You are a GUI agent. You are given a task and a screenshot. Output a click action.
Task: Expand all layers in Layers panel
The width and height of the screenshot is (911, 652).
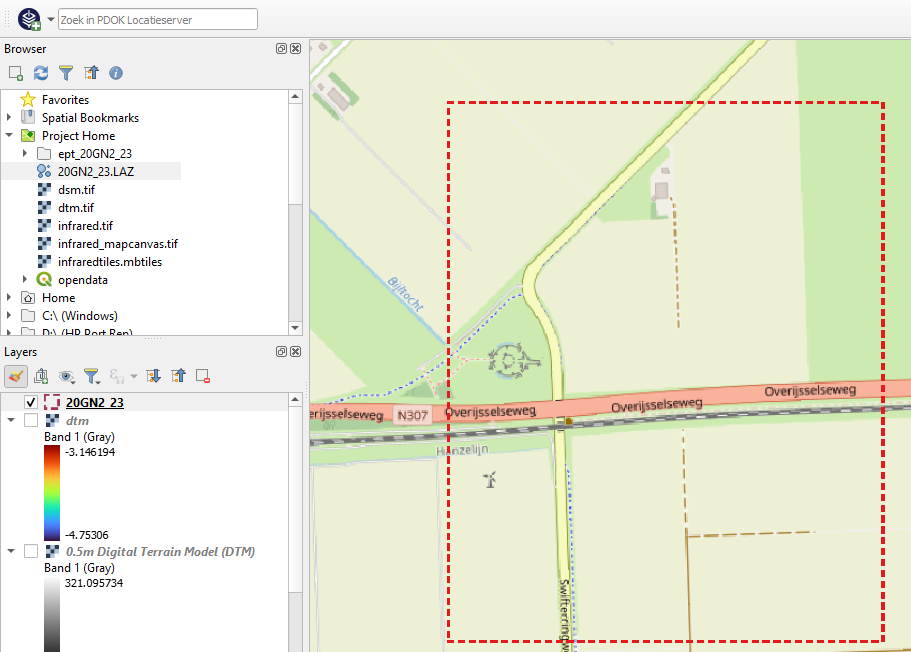tap(153, 376)
